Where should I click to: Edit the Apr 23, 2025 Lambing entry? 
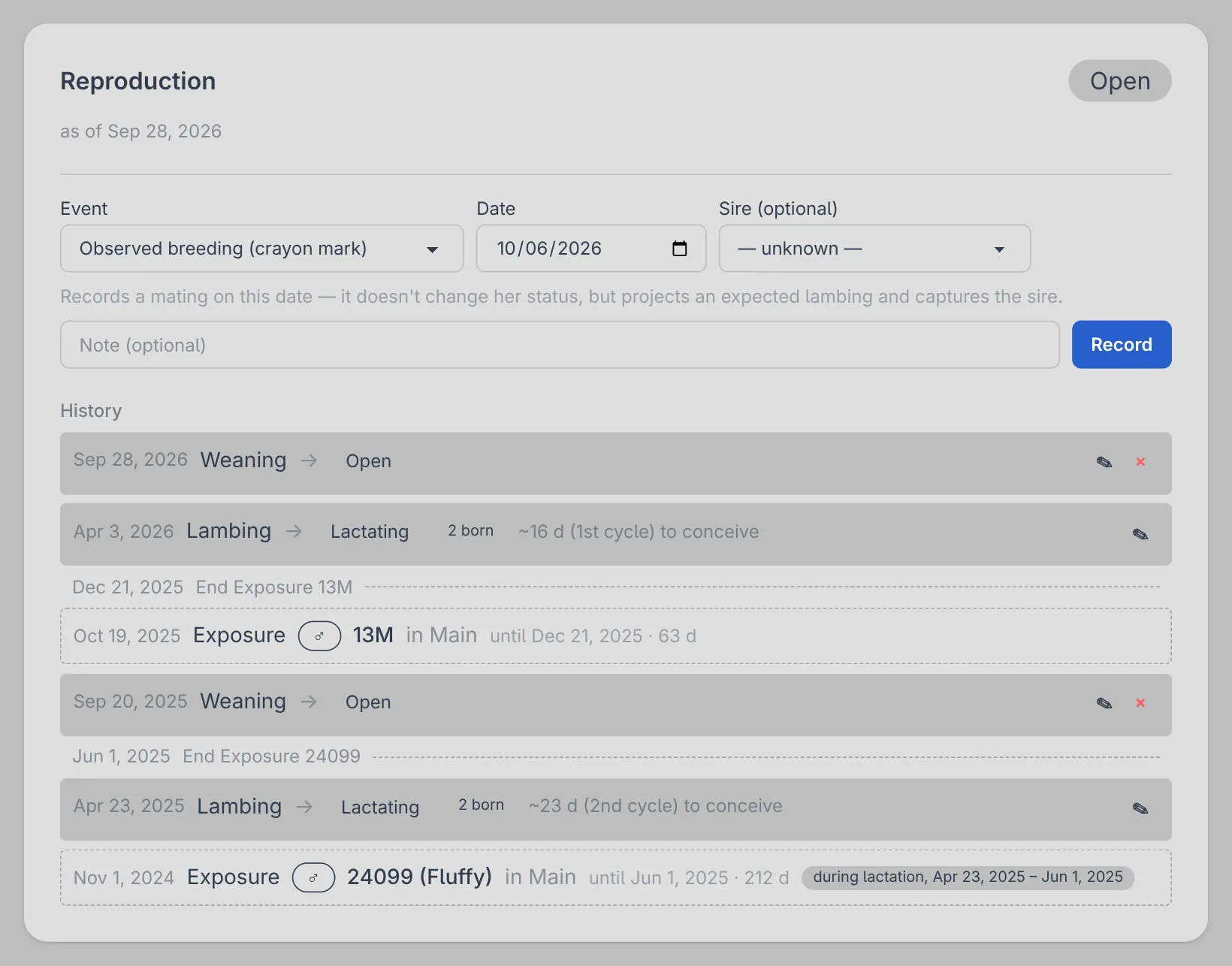point(1140,808)
